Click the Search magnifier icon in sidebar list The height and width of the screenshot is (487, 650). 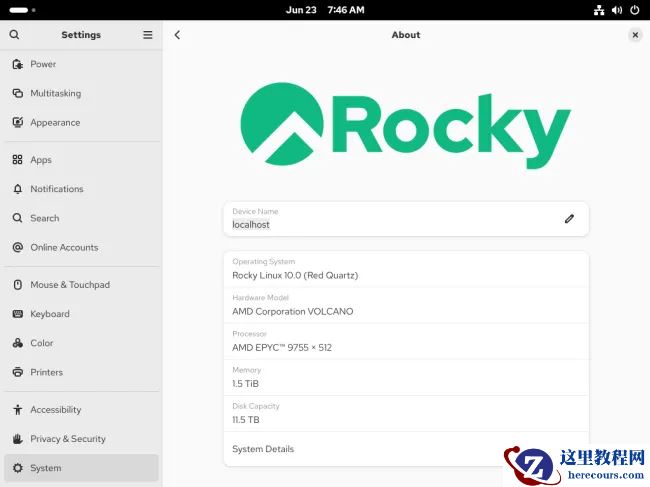coord(17,218)
